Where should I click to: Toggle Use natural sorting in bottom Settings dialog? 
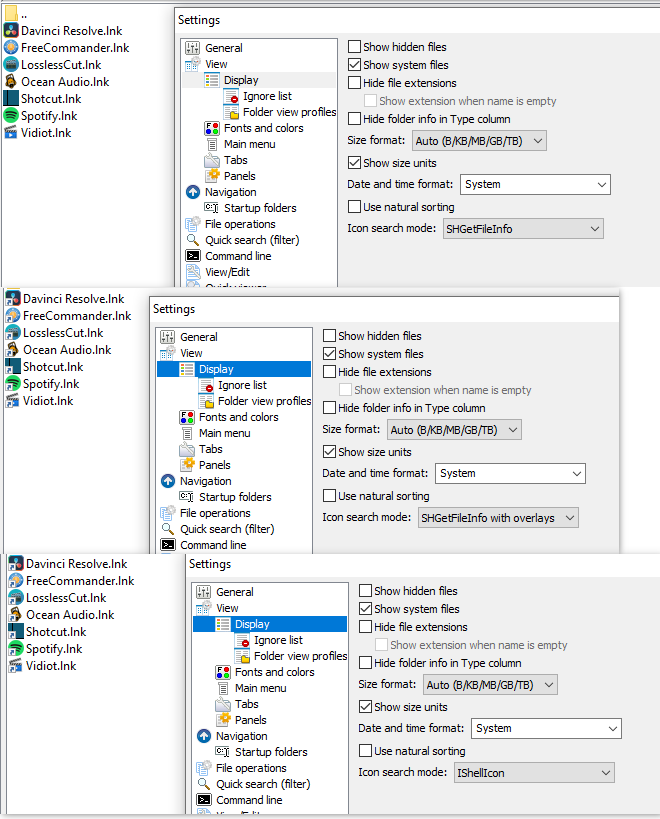tap(365, 751)
